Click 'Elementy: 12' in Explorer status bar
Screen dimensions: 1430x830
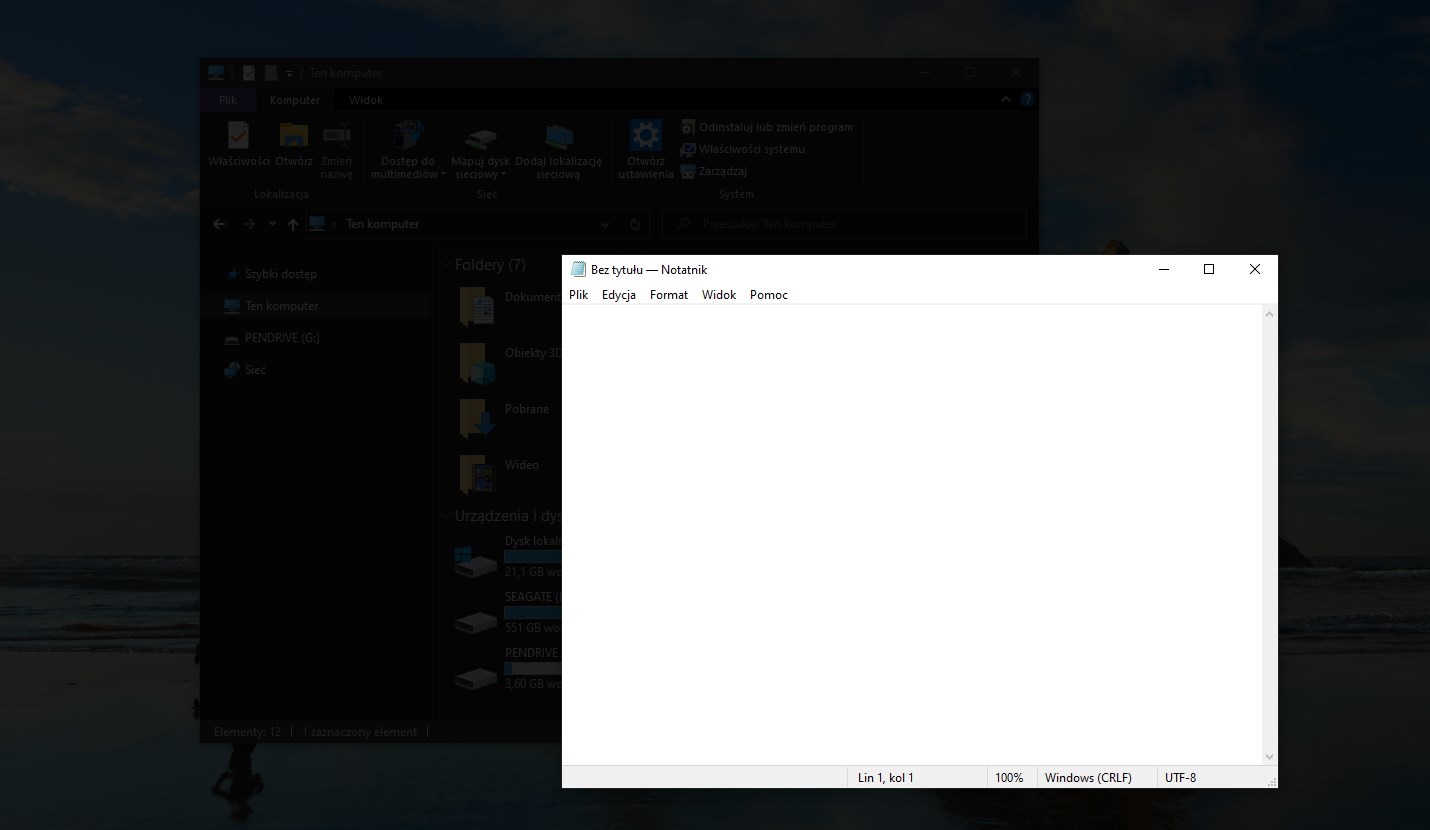point(247,732)
